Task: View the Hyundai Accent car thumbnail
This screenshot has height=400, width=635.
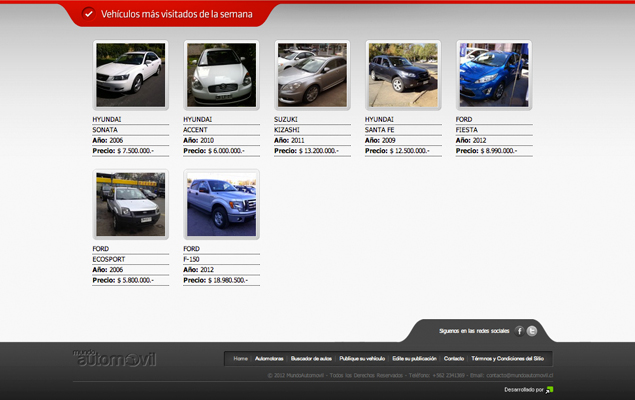Action: [221, 75]
